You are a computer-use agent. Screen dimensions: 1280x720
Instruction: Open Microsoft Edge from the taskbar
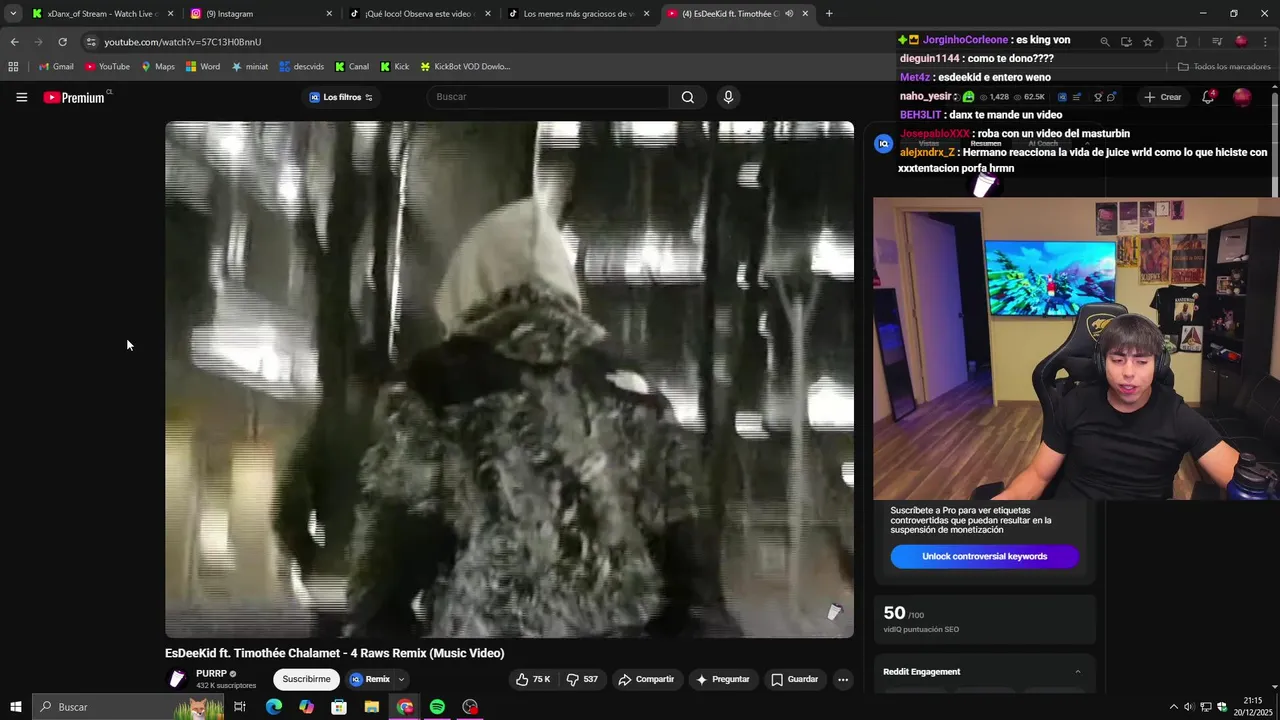[273, 707]
